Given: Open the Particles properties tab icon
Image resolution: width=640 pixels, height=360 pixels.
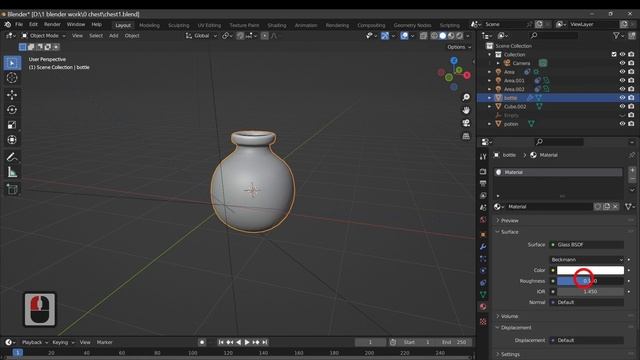Looking at the screenshot, I should pos(483,259).
